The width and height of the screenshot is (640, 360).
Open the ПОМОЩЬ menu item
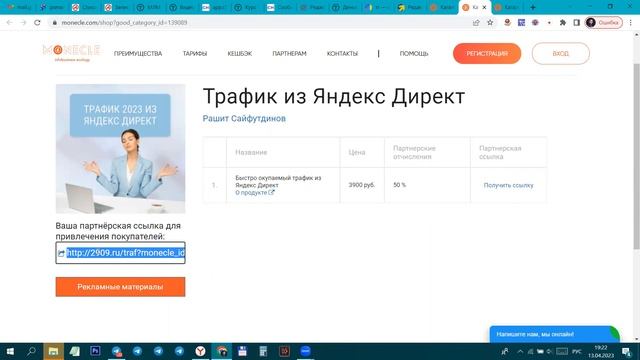[414, 53]
